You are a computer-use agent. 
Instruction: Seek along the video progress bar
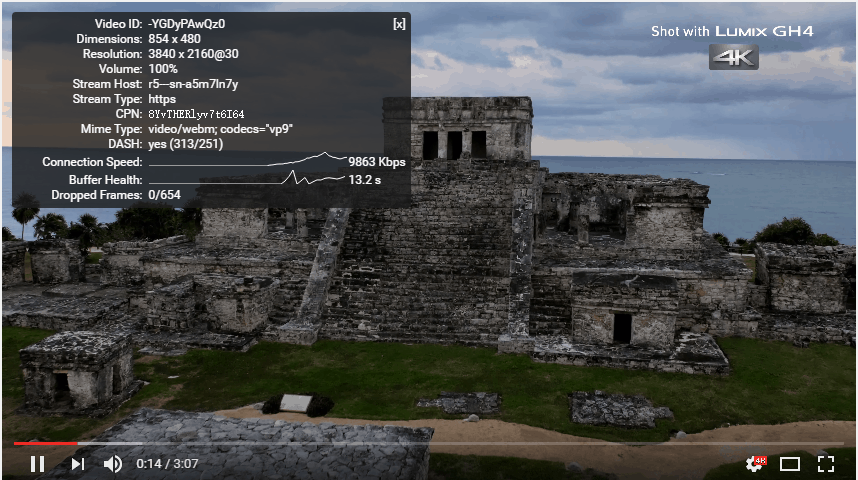point(429,443)
